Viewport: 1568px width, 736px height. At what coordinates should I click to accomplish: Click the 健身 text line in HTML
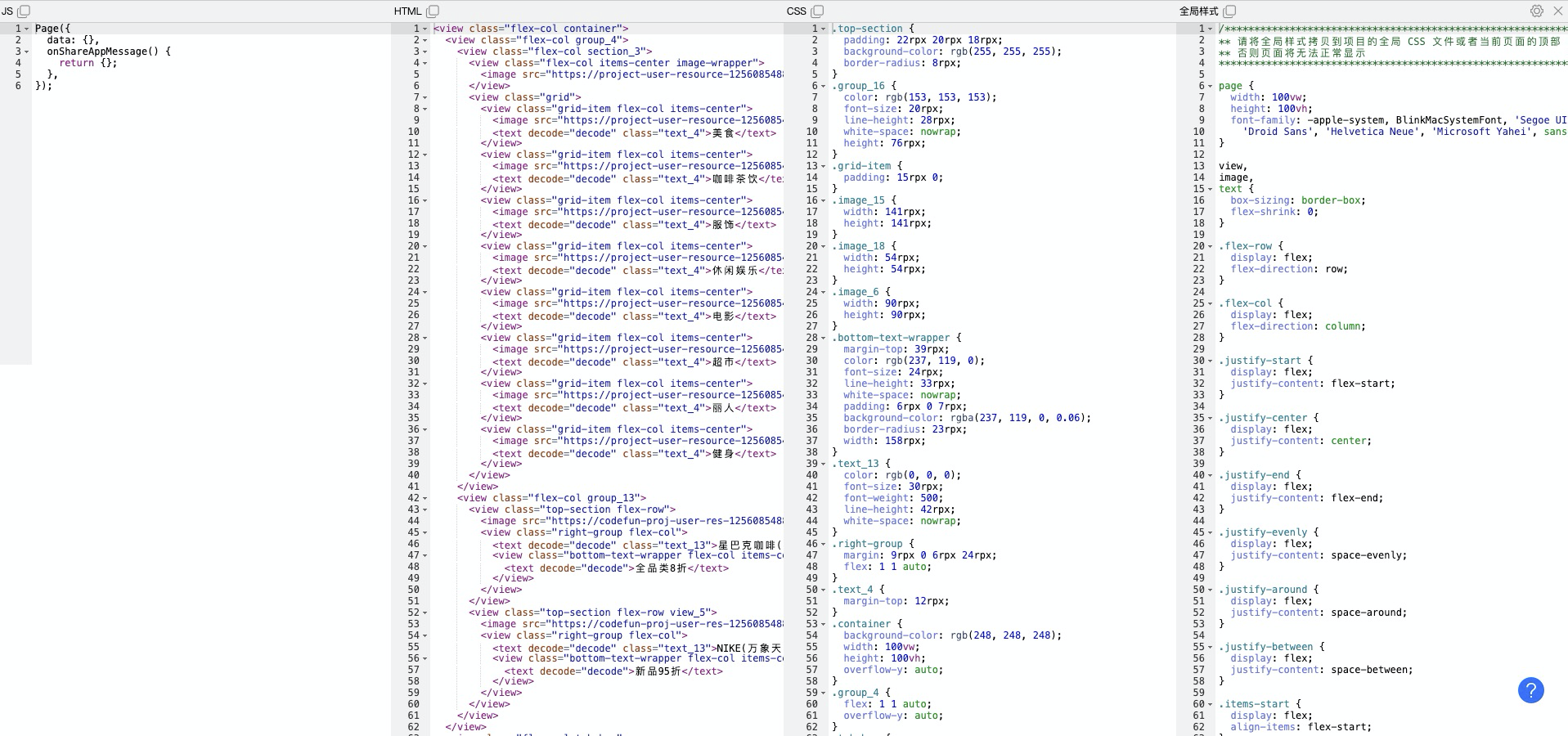[x=635, y=454]
